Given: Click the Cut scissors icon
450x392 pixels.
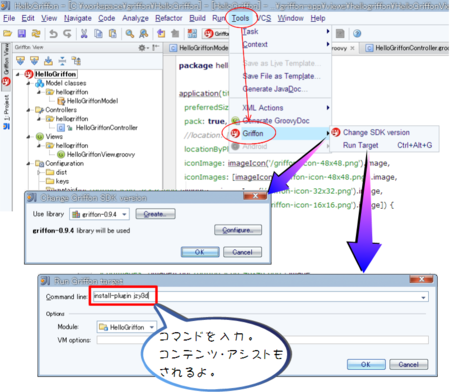Looking at the screenshot, I should (x=84, y=33).
